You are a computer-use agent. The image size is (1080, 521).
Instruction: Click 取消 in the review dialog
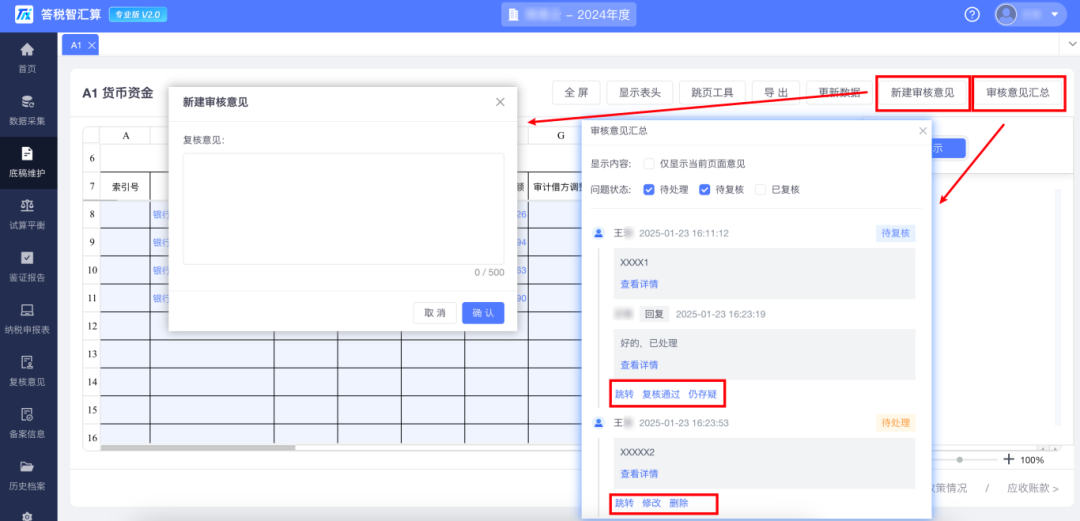(x=435, y=313)
